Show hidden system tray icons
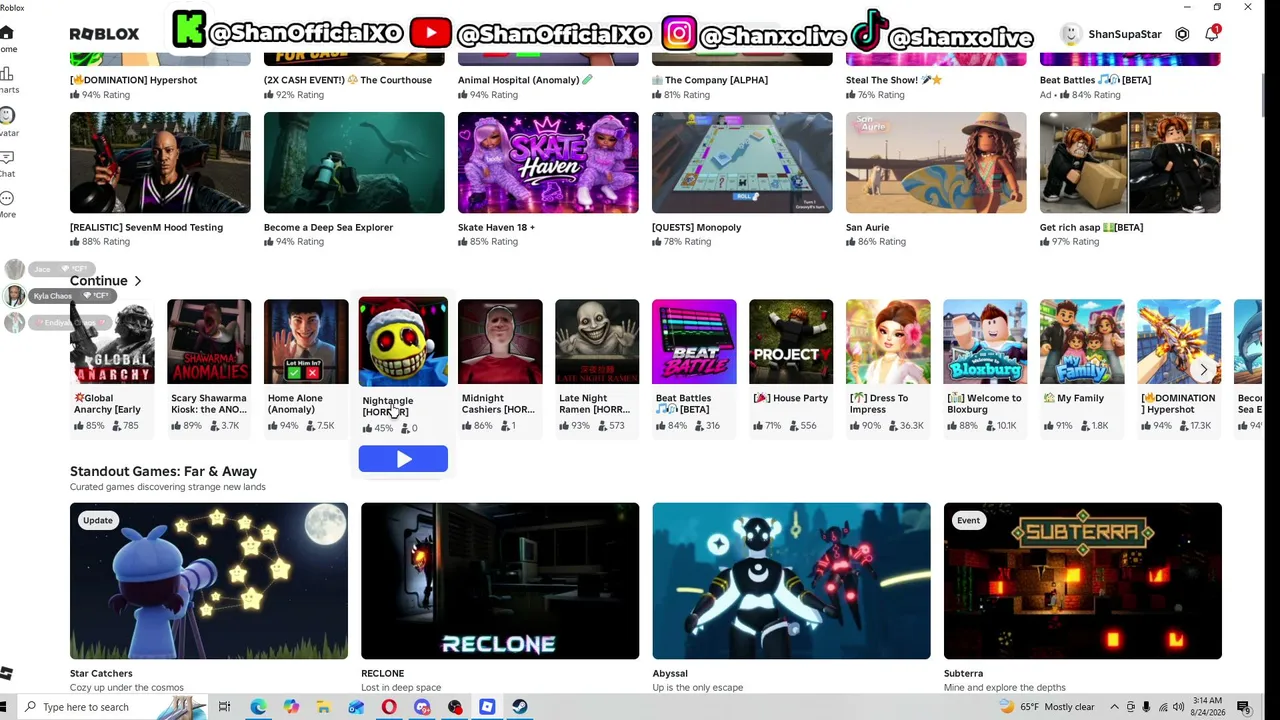This screenshot has width=1280, height=720. point(1115,707)
